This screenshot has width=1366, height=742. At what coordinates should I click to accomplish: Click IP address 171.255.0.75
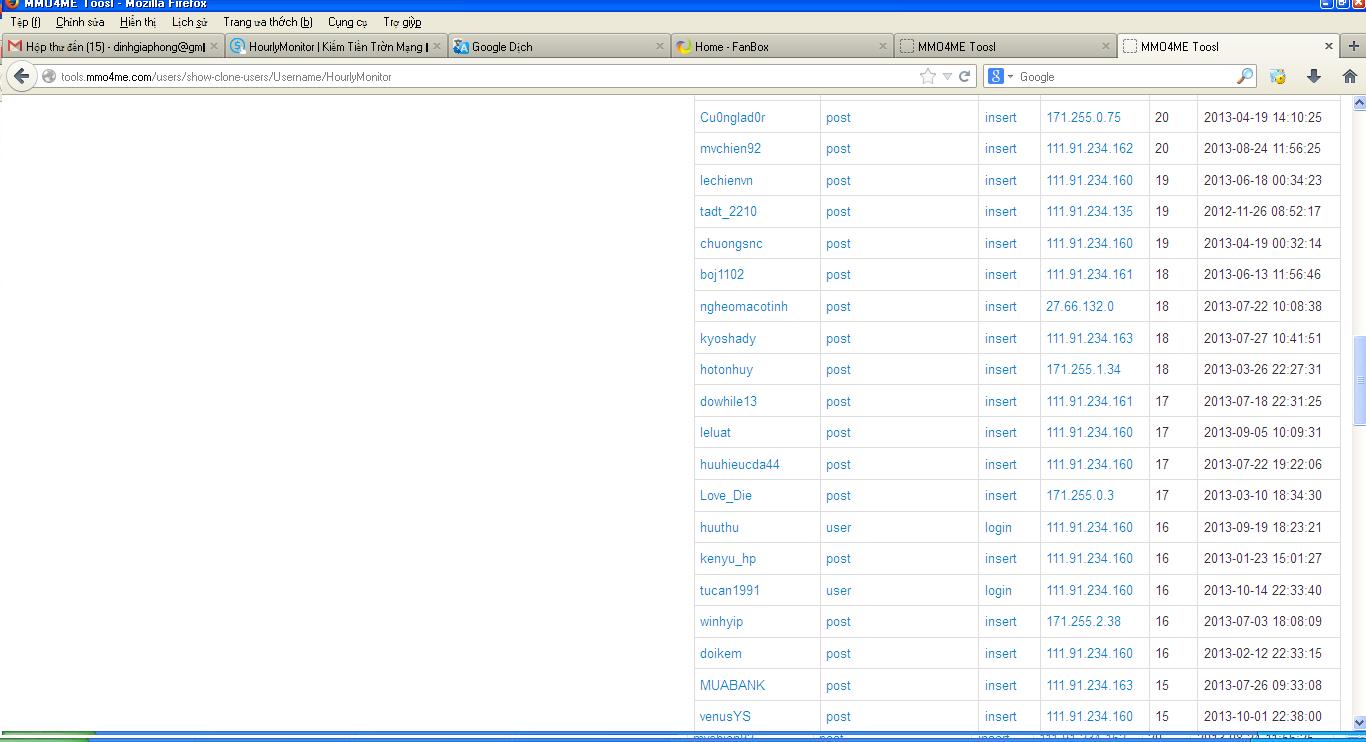[x=1083, y=117]
